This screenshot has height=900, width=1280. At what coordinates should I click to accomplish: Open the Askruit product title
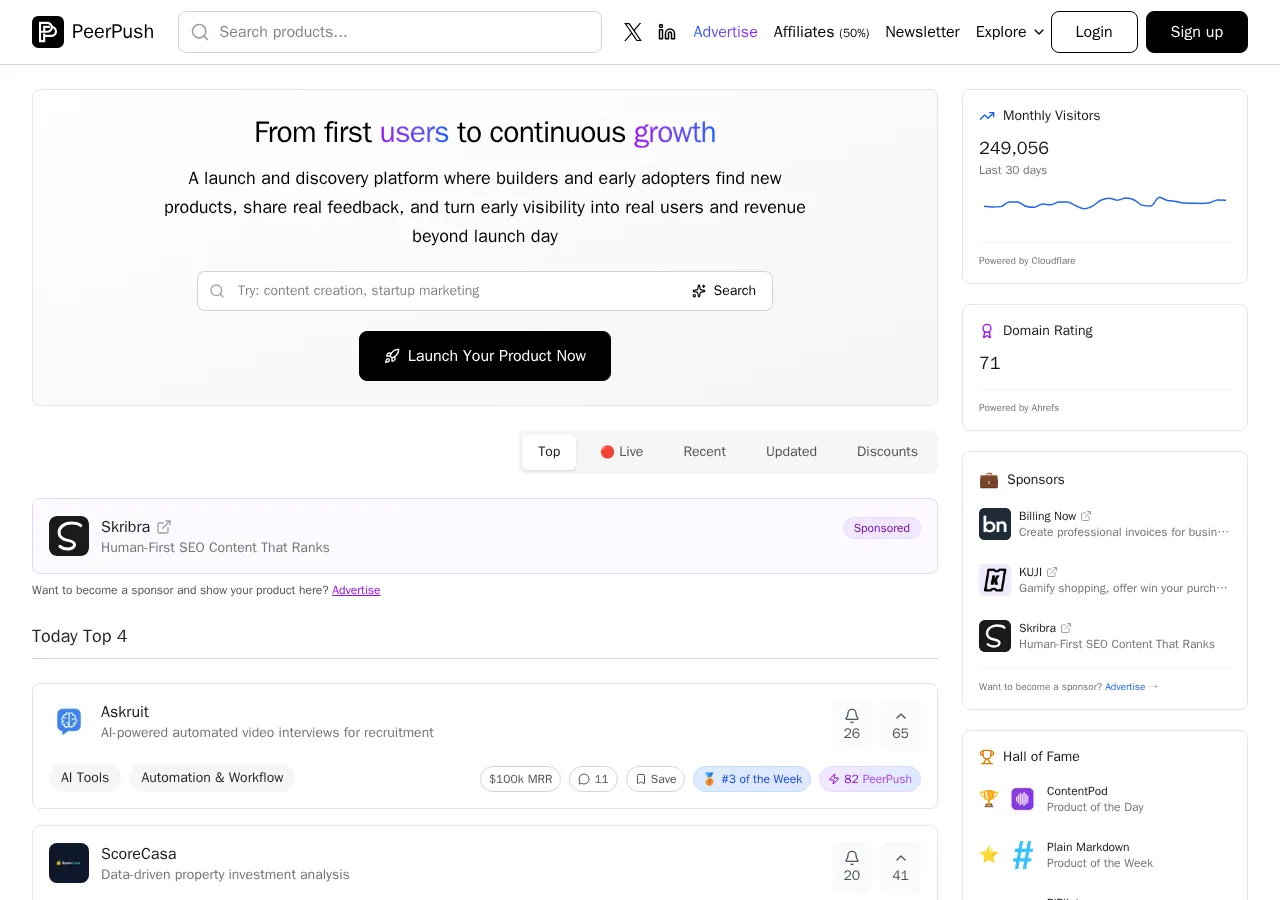[x=125, y=712]
